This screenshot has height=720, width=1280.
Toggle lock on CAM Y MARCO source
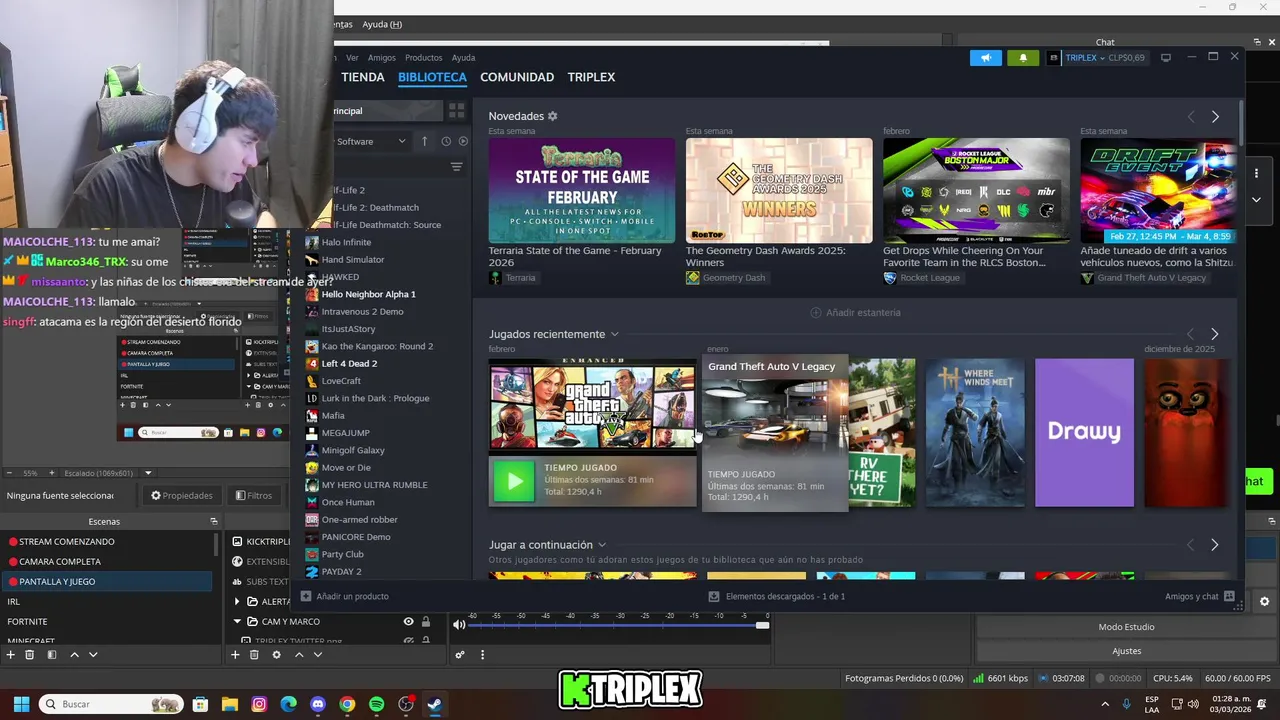[x=426, y=621]
